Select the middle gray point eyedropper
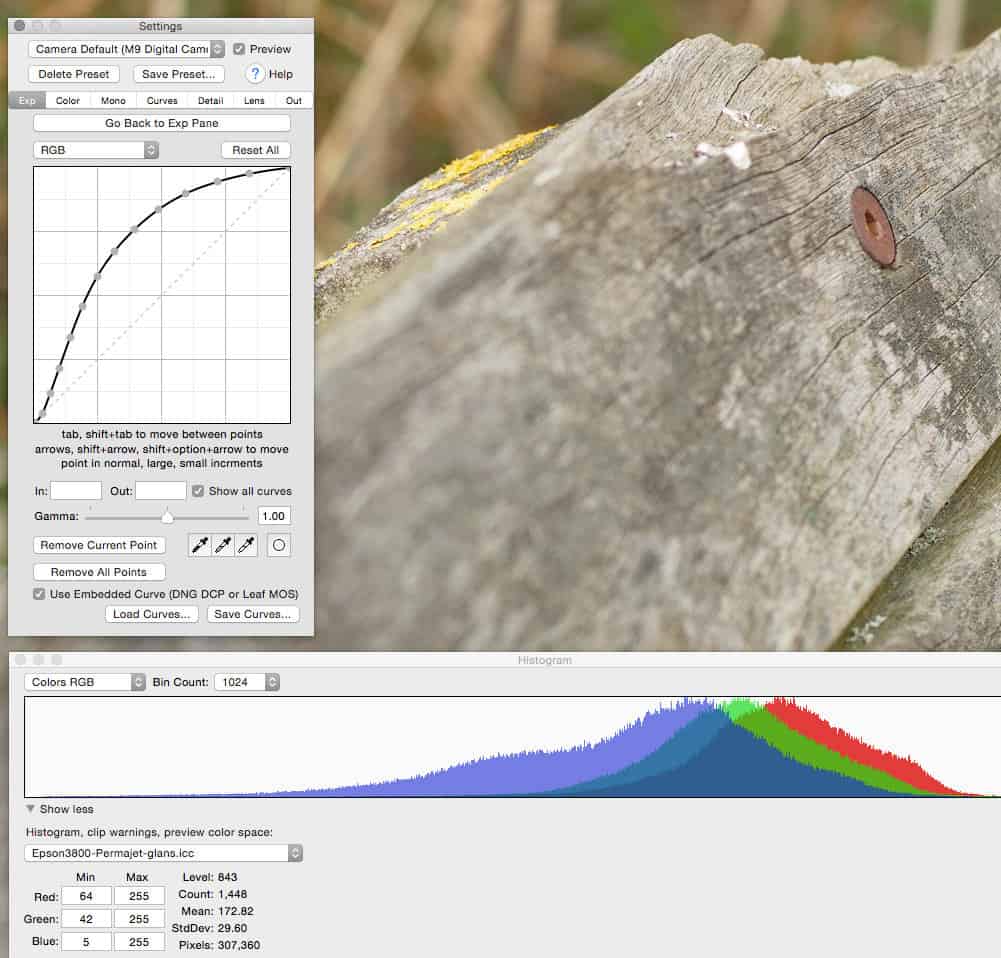 pos(223,545)
